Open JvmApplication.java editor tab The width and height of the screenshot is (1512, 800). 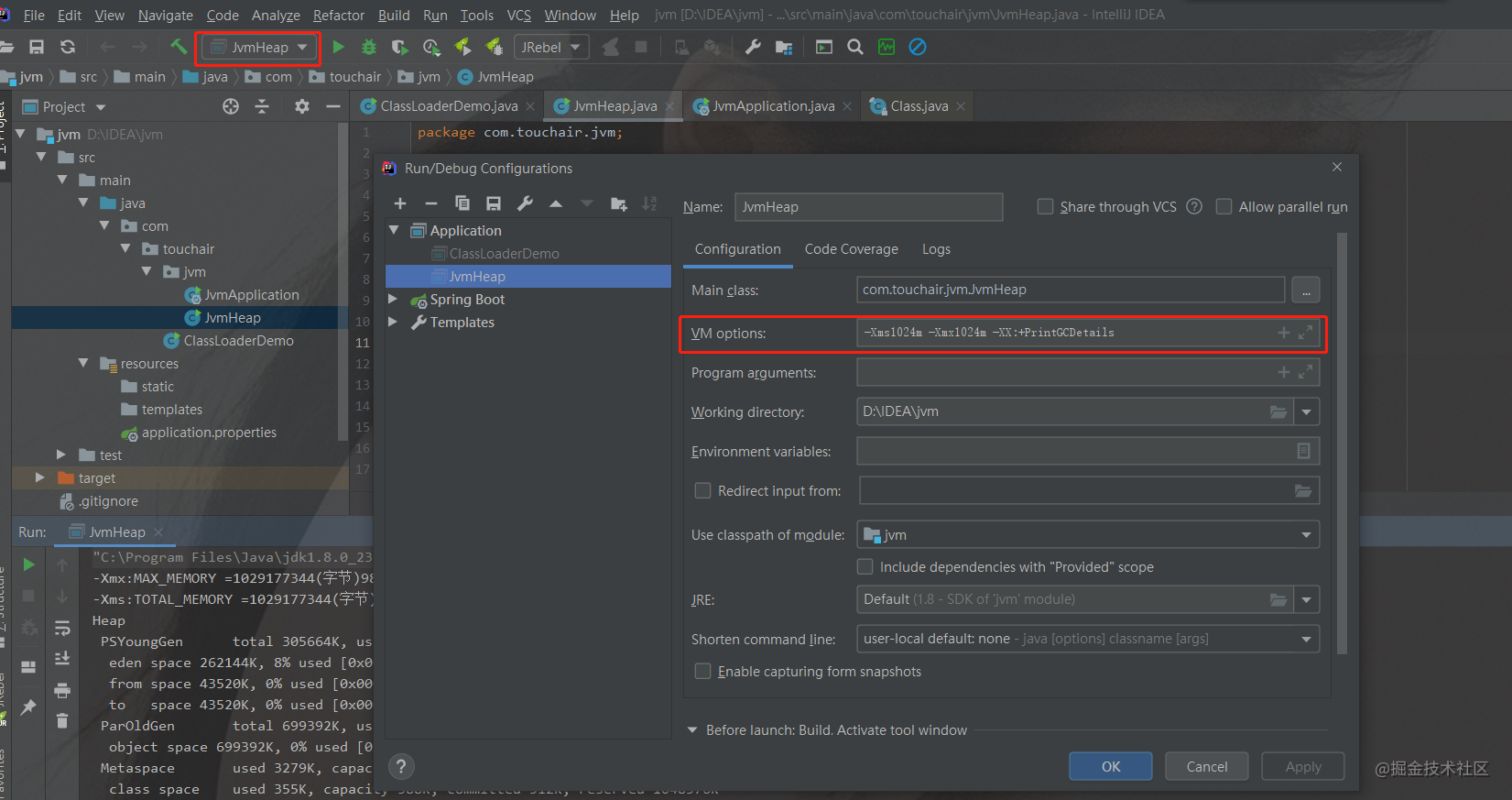coord(774,106)
